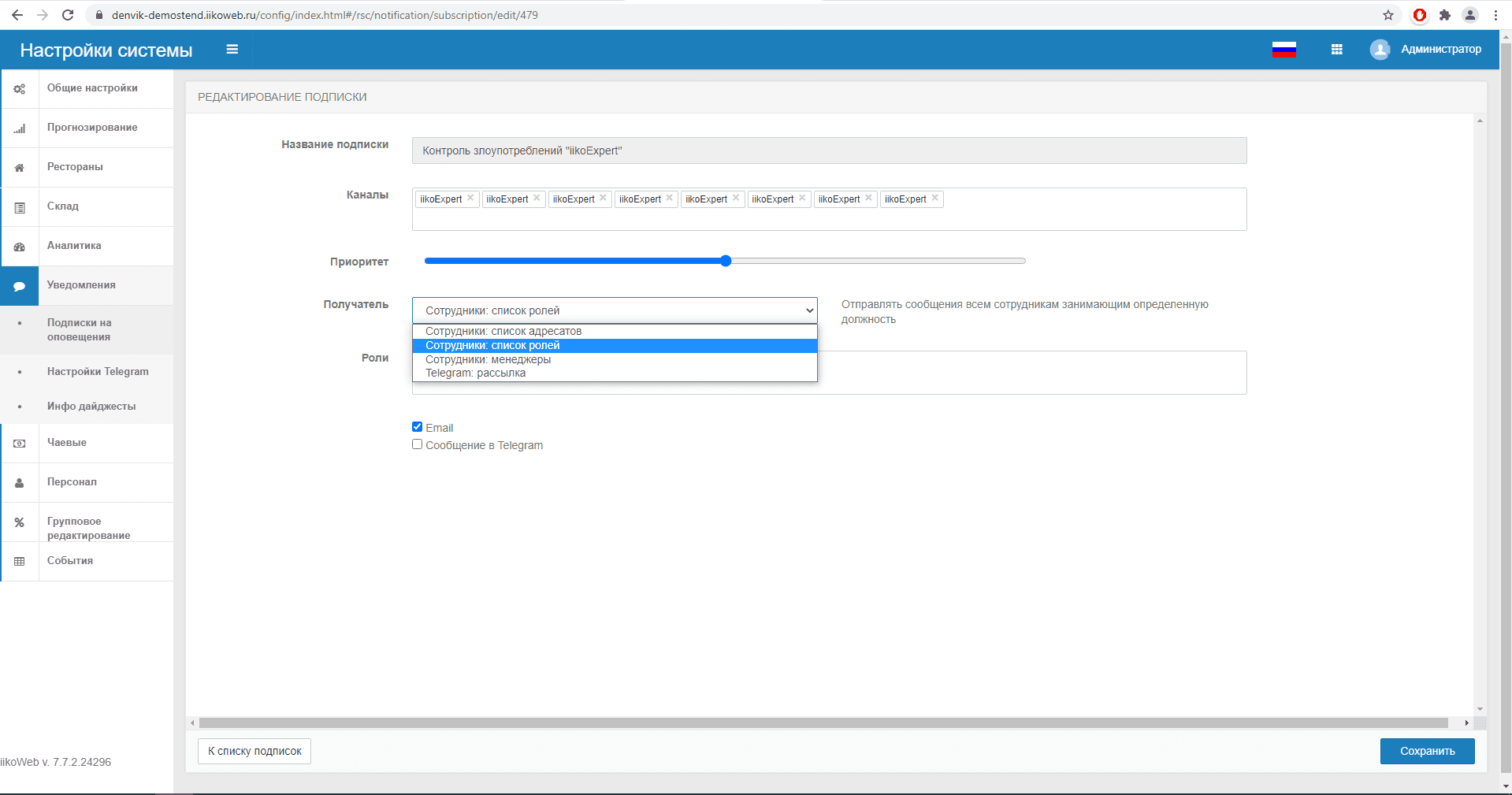1512x795 pixels.
Task: Click the list icon for Склад
Action: coord(20,208)
